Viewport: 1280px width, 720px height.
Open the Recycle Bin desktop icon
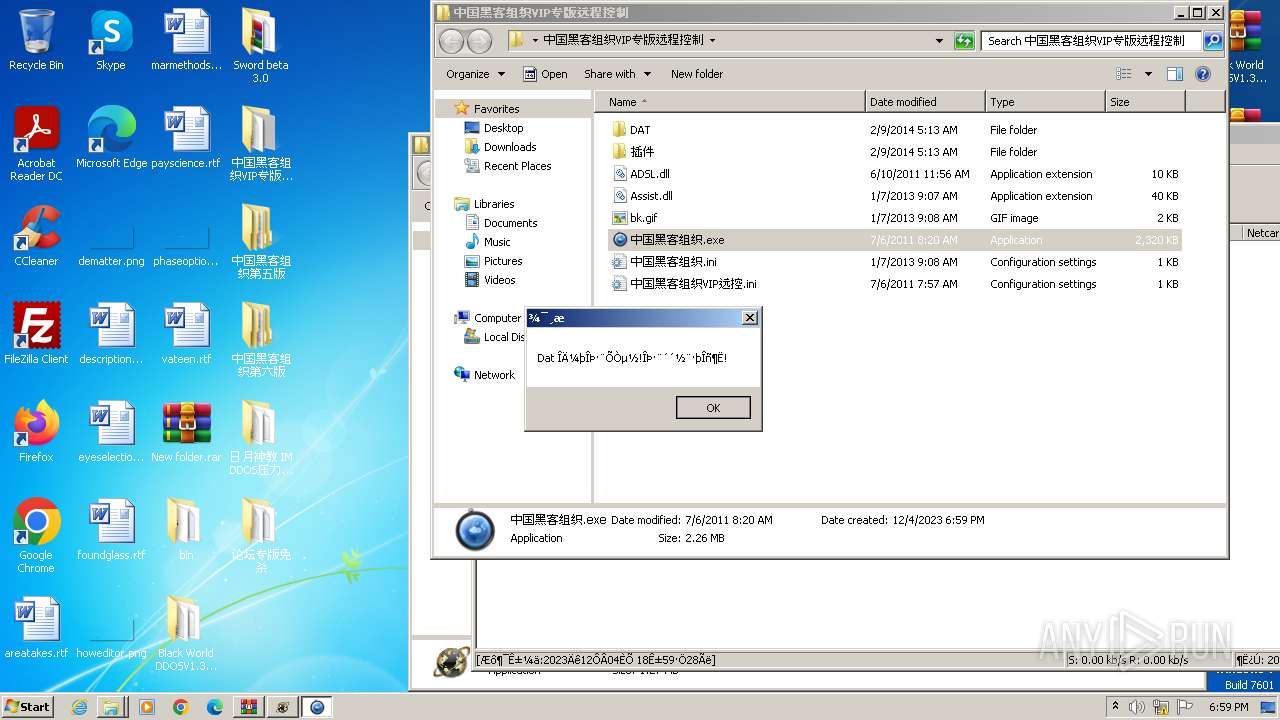36,41
